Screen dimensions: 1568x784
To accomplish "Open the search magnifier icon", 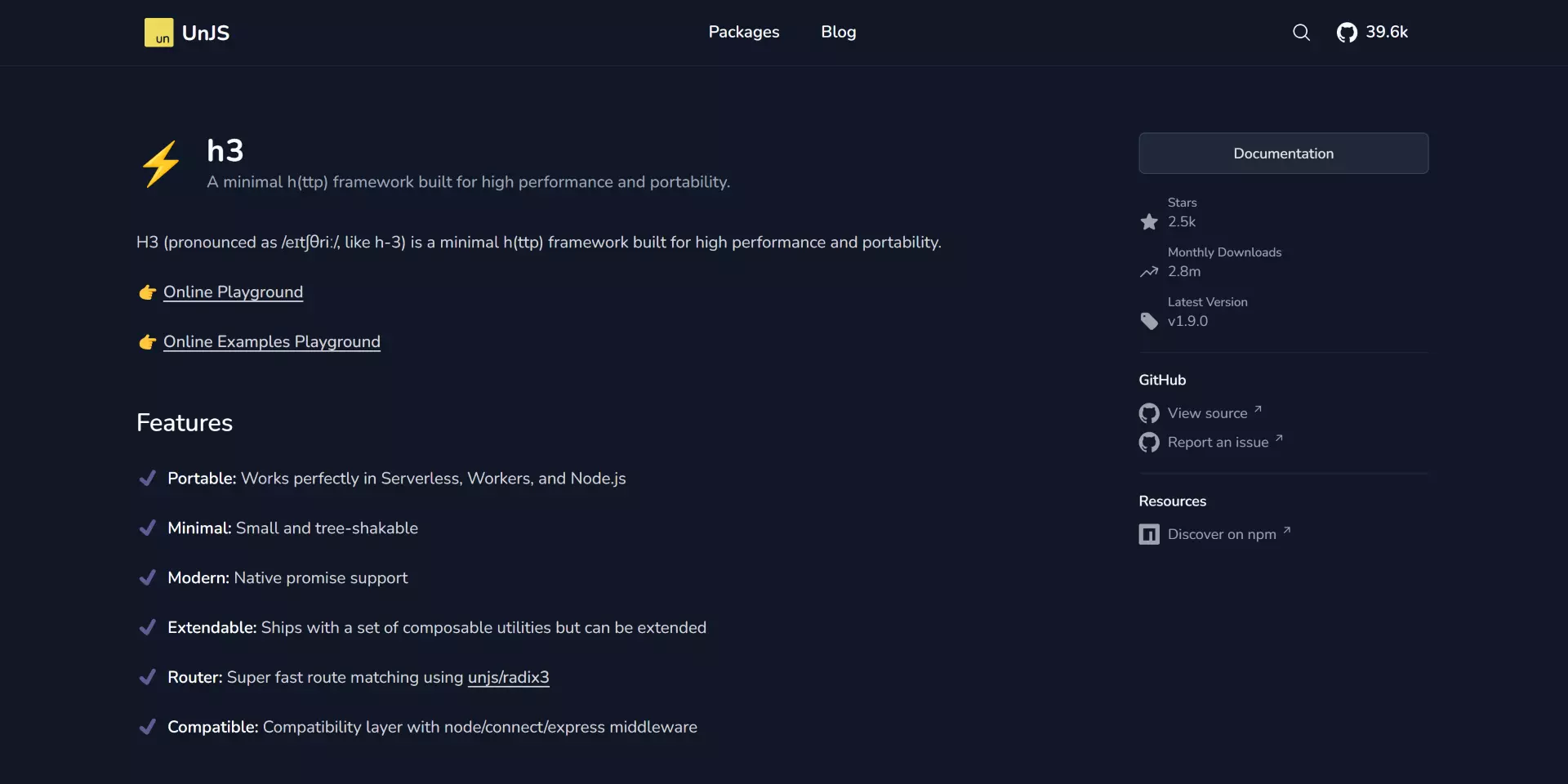I will tap(1301, 33).
